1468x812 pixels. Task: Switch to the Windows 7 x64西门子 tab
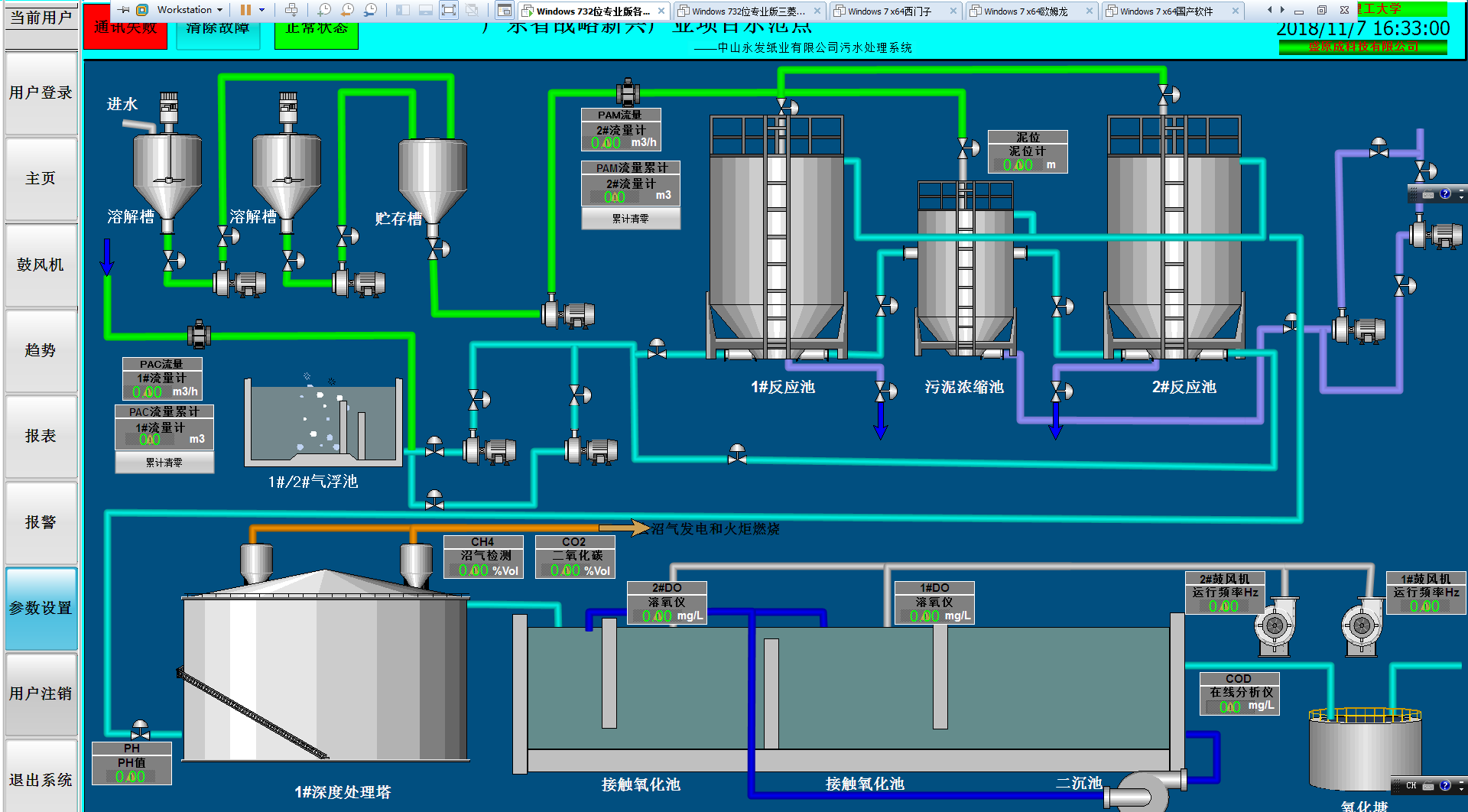pos(889,11)
